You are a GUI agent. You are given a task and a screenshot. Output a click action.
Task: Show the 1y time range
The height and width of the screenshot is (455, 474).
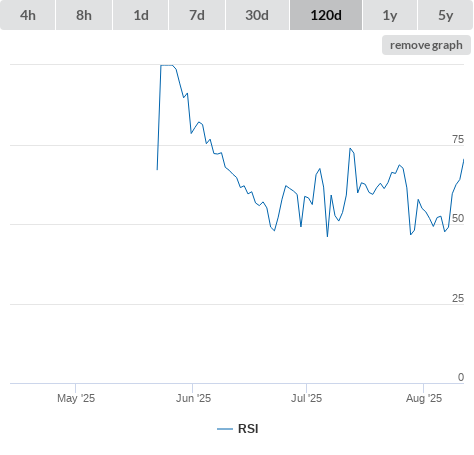click(x=390, y=15)
